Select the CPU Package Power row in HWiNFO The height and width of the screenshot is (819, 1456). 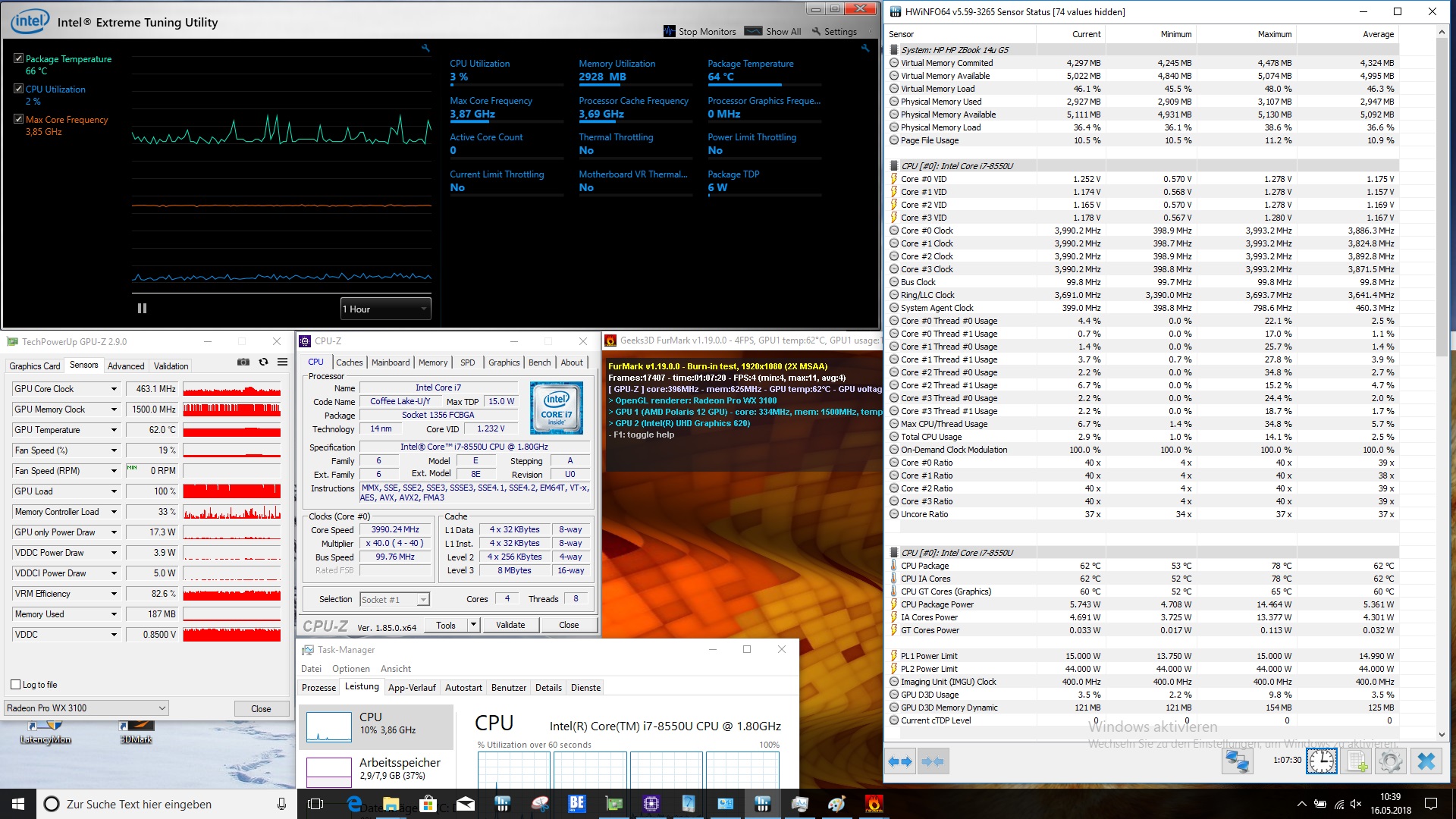click(1143, 604)
